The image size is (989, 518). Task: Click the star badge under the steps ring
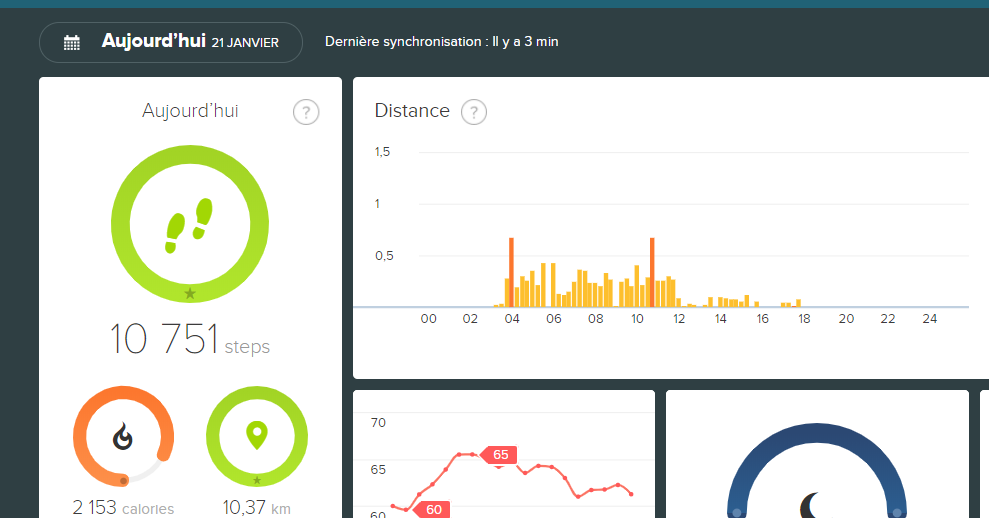[x=190, y=293]
